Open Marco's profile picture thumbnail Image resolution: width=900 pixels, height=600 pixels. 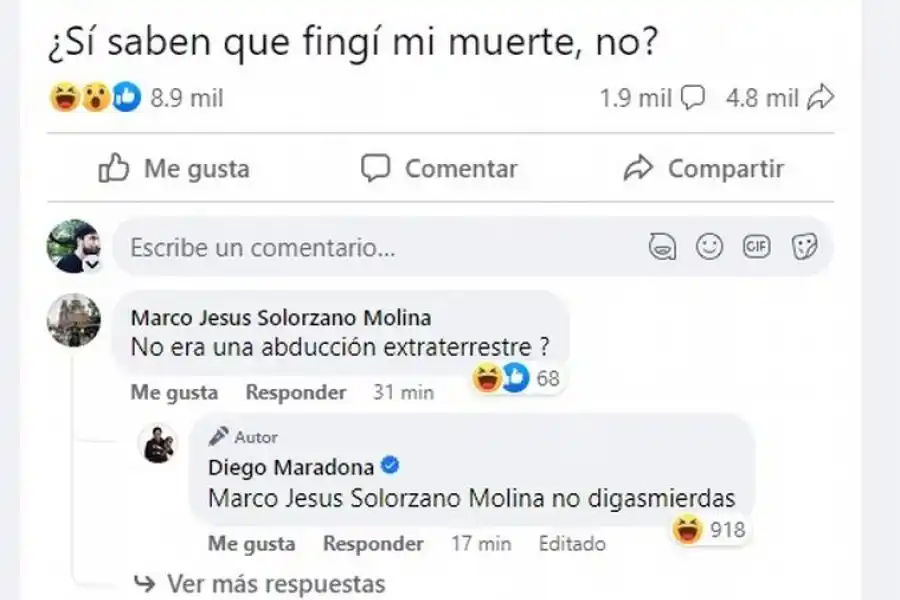click(74, 320)
